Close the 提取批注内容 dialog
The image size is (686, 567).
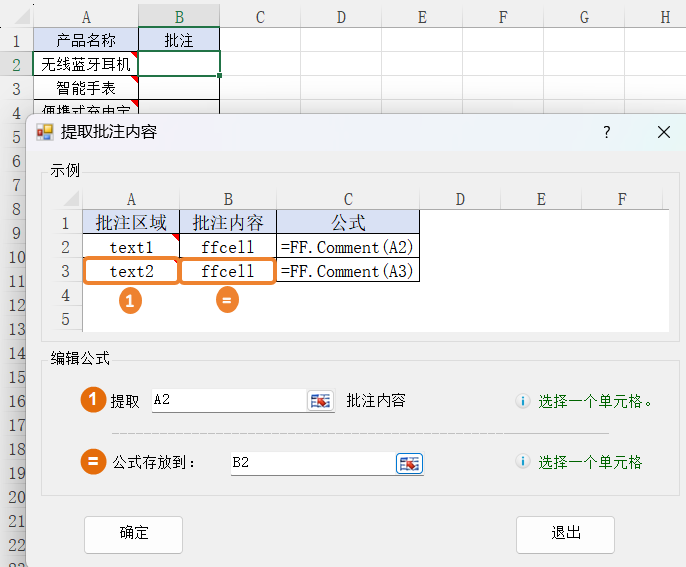(x=663, y=132)
